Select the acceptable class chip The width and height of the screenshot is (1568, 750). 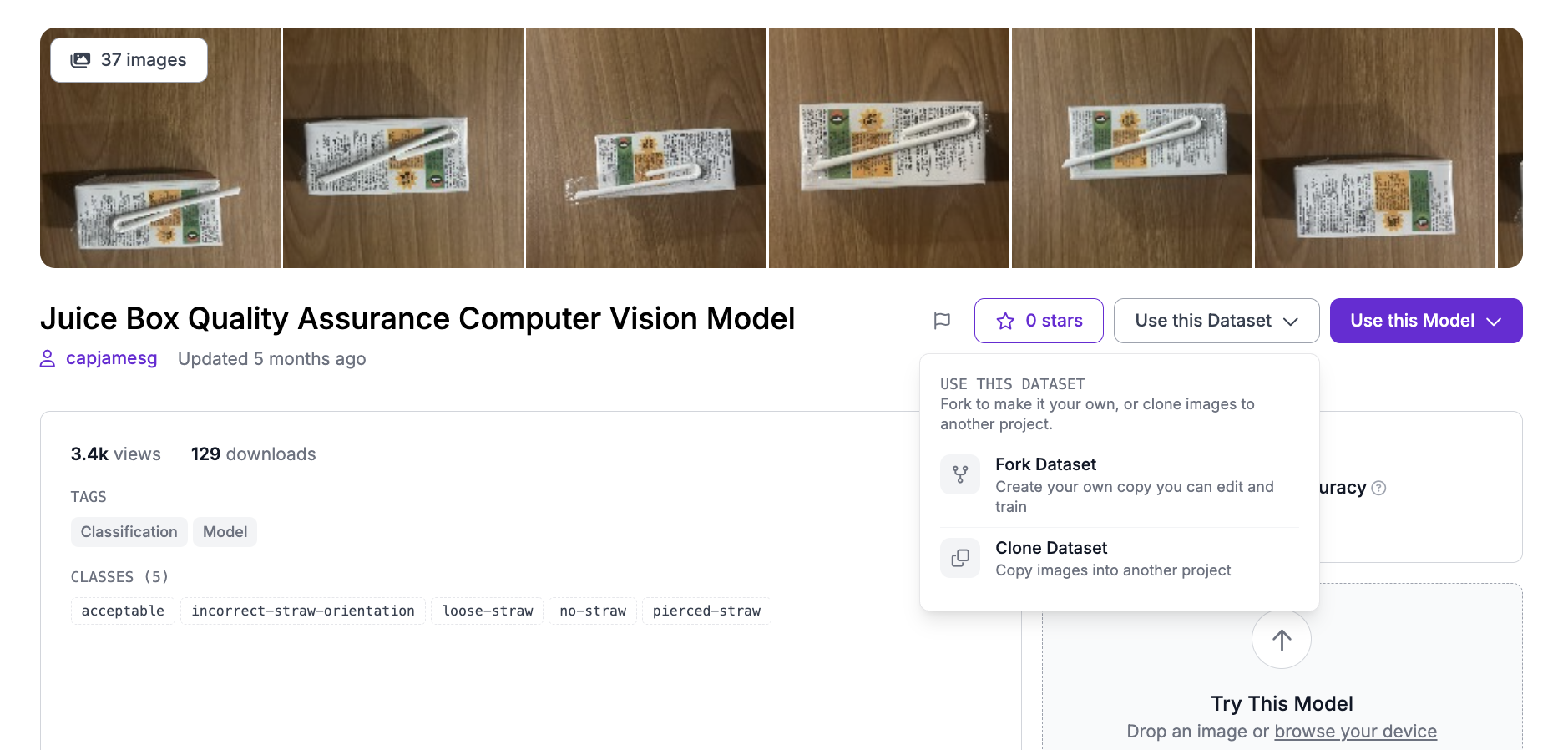(123, 611)
